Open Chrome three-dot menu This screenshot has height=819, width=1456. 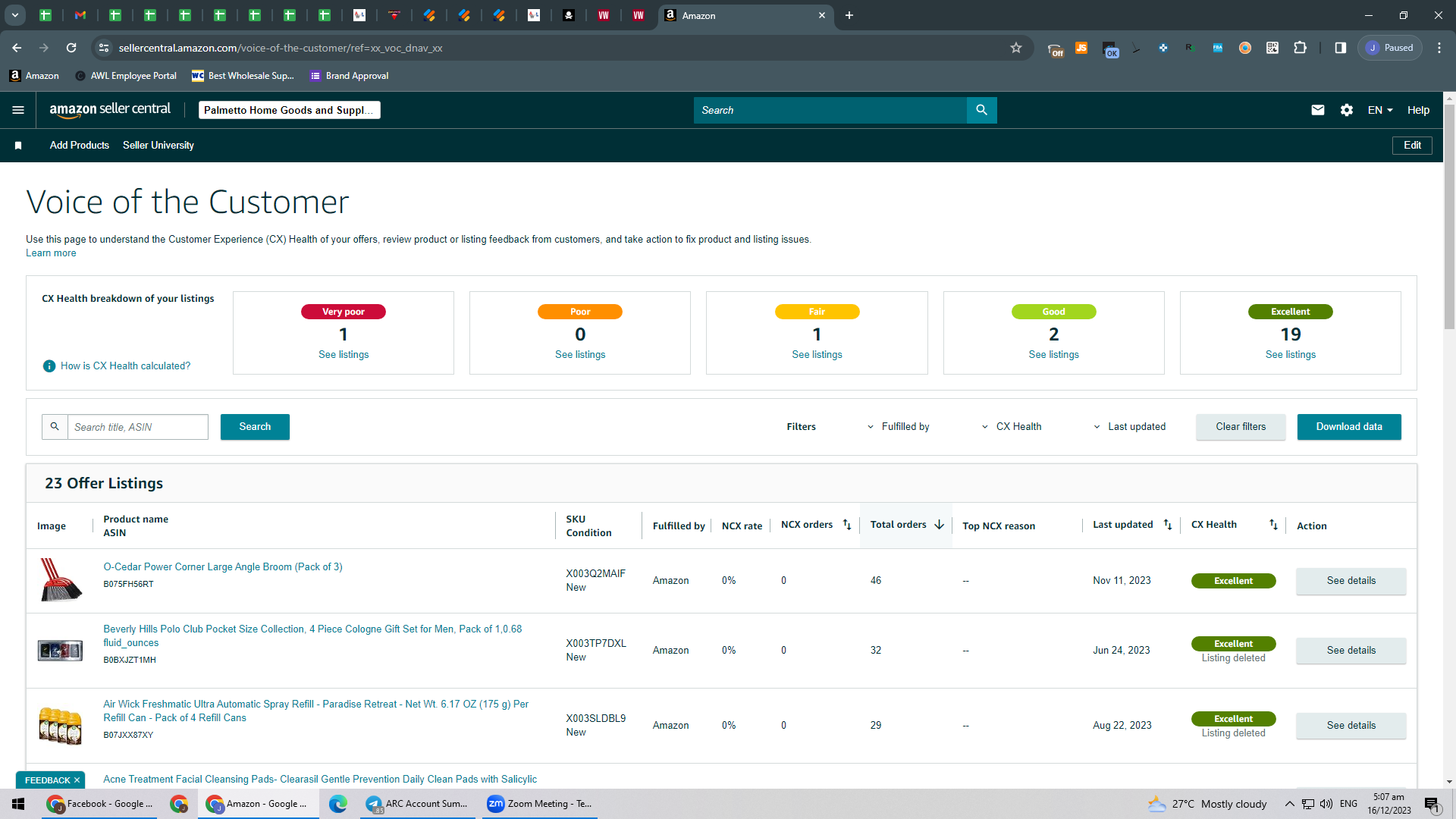click(1439, 48)
